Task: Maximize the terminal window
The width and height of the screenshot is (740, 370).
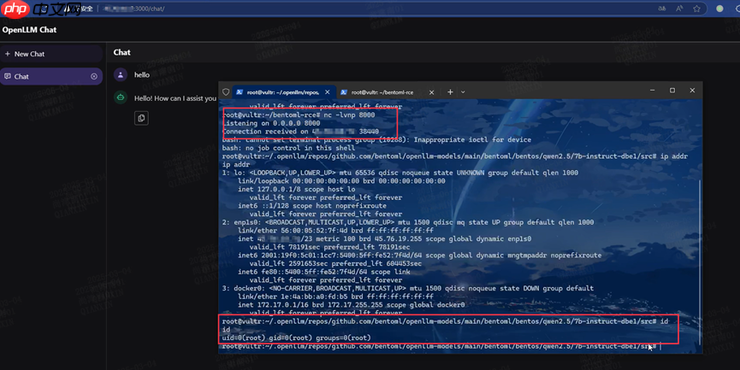Action: (672, 91)
